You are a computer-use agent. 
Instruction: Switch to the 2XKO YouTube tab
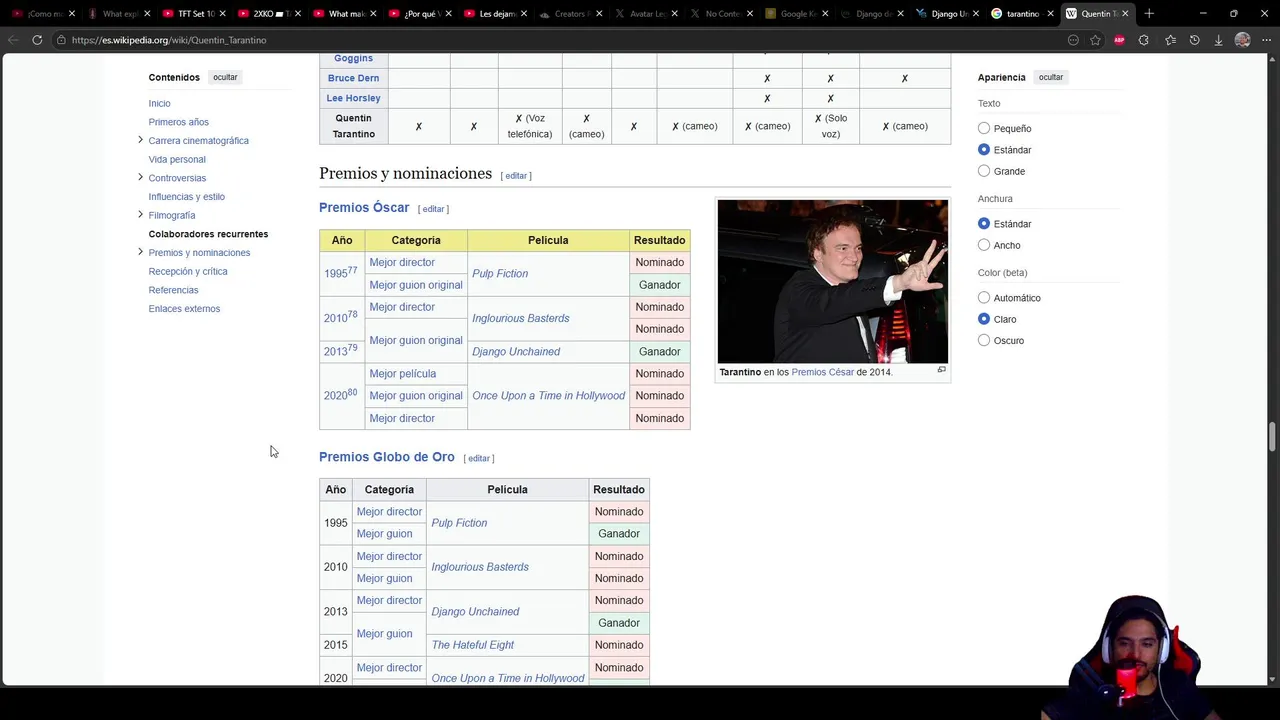pyautogui.click(x=269, y=14)
